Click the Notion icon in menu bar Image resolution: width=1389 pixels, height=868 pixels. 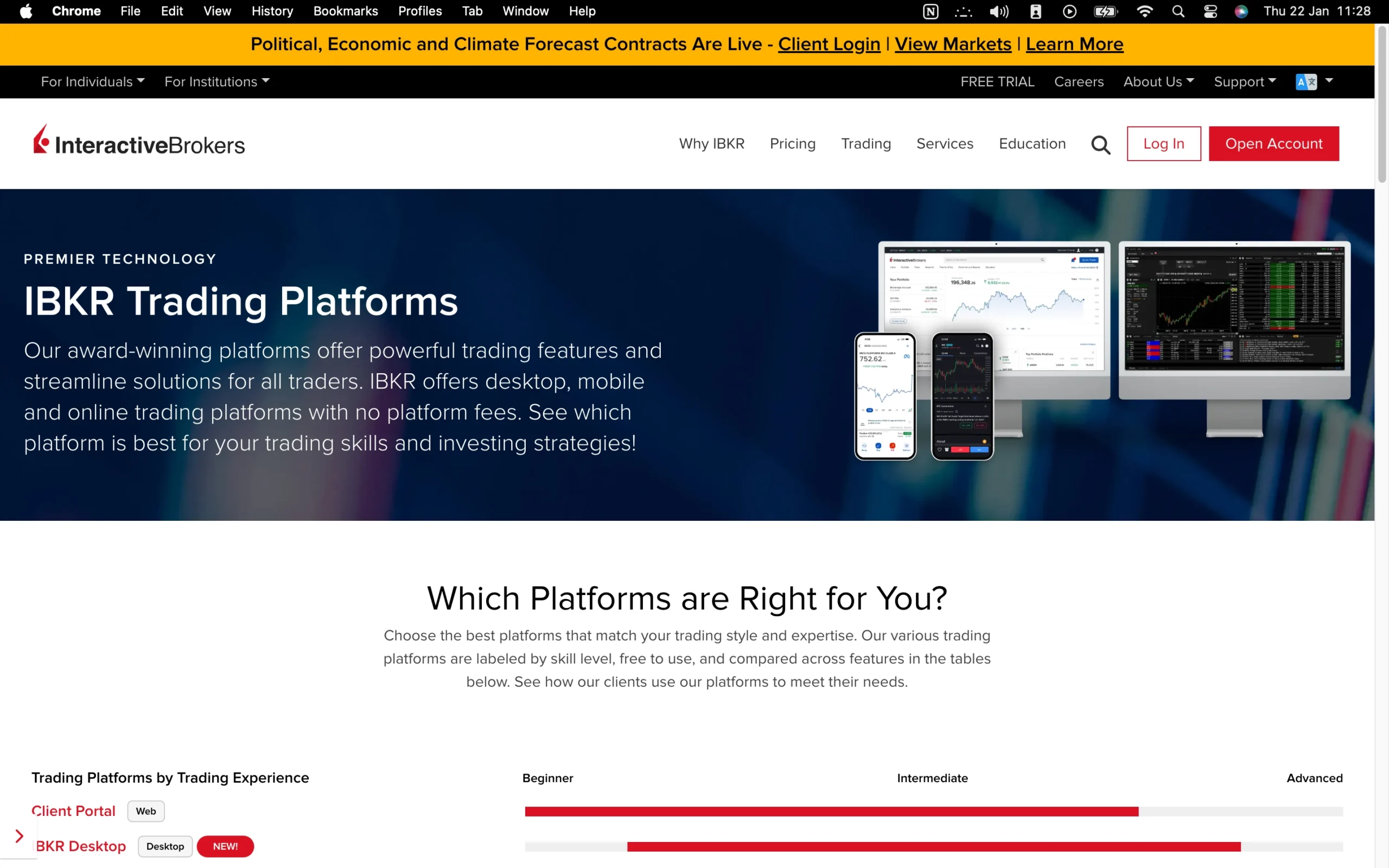click(x=931, y=11)
